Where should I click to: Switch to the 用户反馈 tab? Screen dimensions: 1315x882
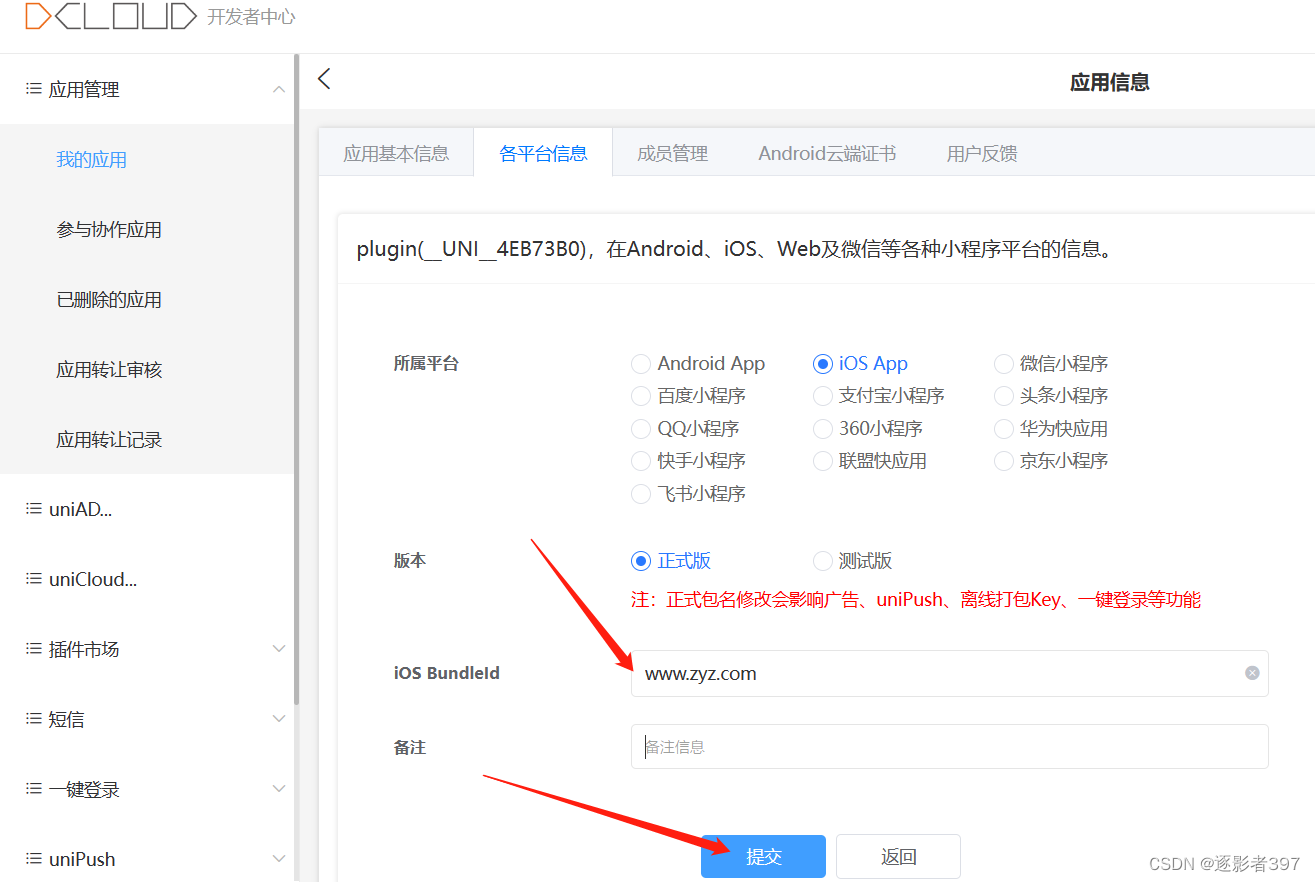(x=982, y=153)
